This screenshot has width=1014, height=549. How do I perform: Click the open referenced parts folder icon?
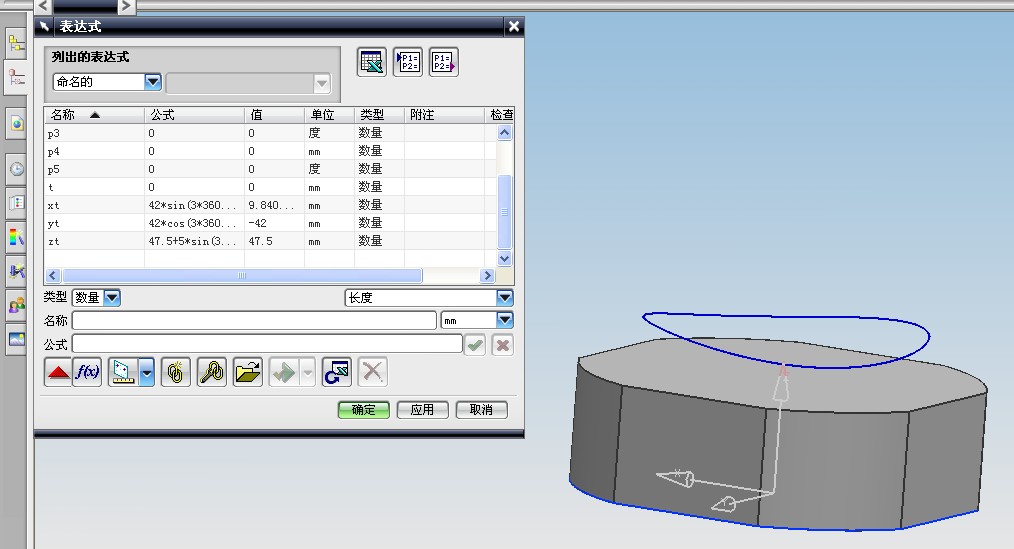[x=248, y=372]
